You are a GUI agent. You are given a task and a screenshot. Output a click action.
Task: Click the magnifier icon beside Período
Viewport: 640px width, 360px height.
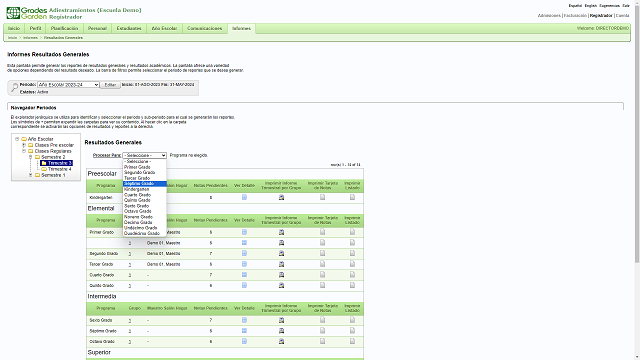coord(15,87)
